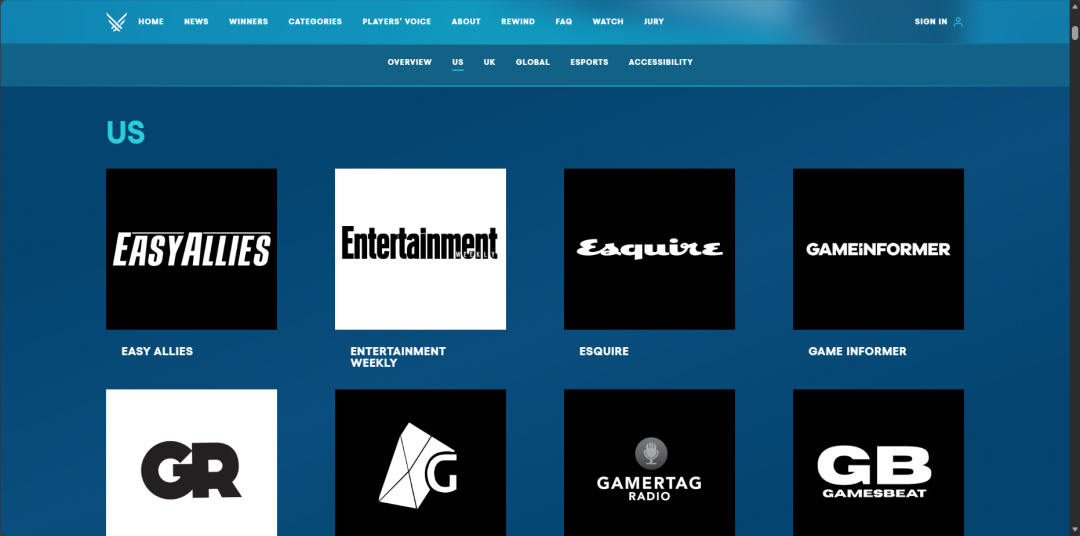Screen dimensions: 1080x536
Task: Select the Esquire logo tile
Action: coord(649,249)
